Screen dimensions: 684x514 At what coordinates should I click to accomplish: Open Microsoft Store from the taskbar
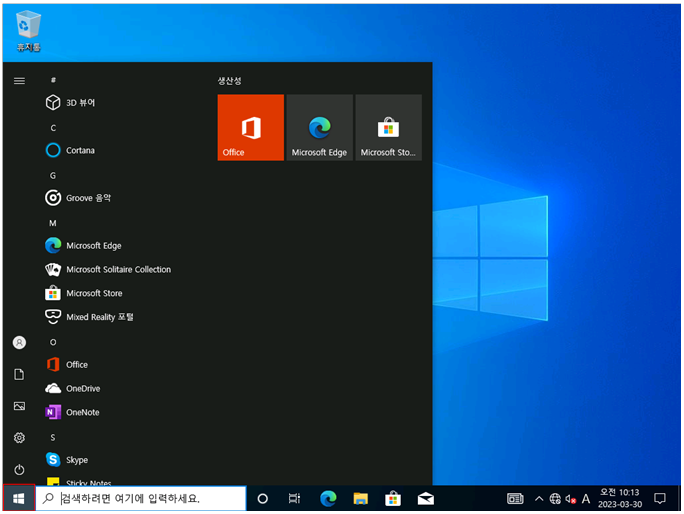pos(393,498)
